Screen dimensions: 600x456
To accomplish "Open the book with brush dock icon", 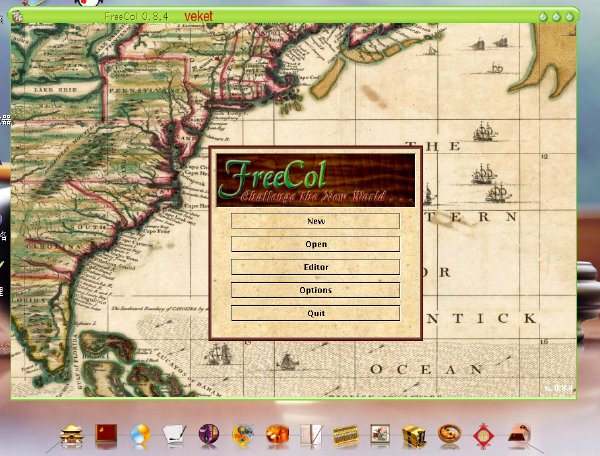I will point(311,435).
